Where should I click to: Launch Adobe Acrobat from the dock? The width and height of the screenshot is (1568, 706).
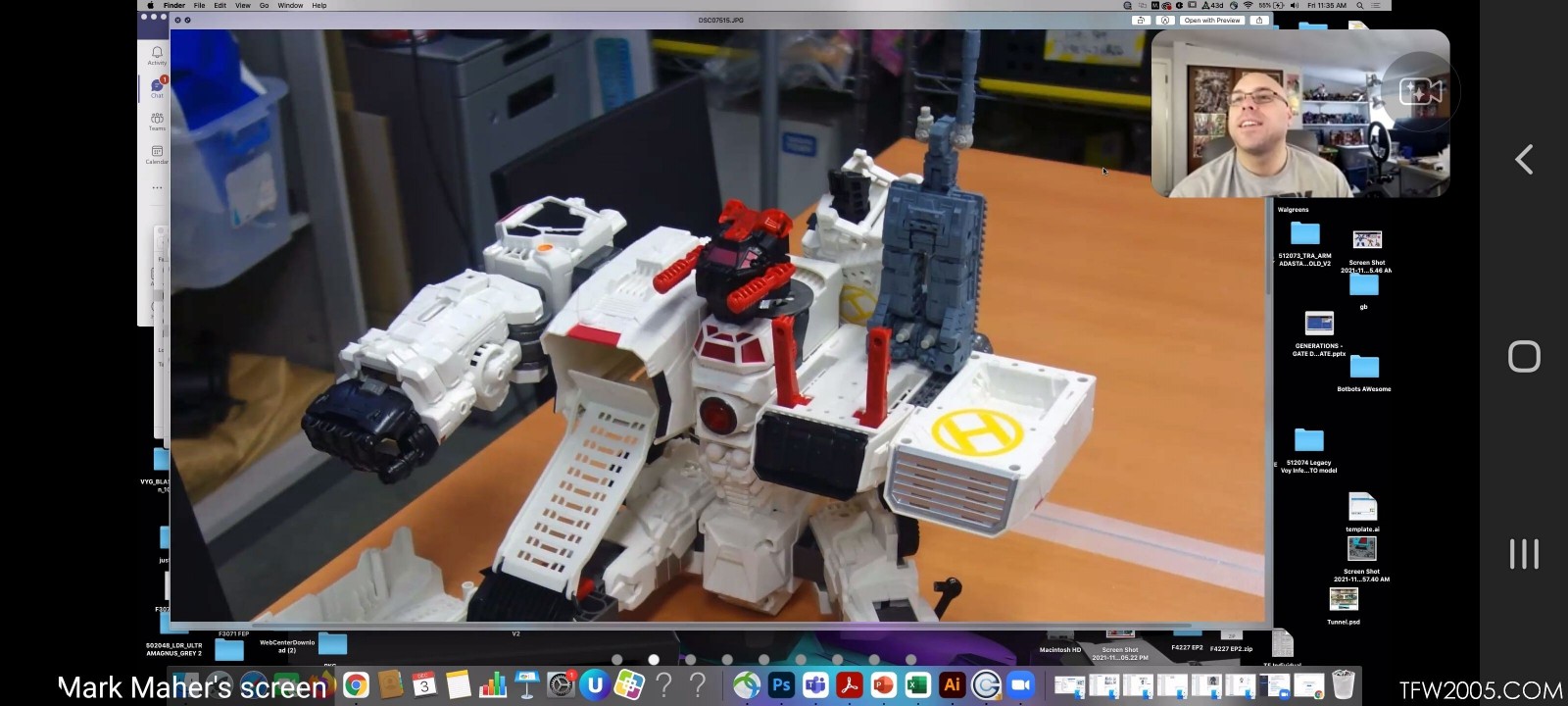point(849,684)
